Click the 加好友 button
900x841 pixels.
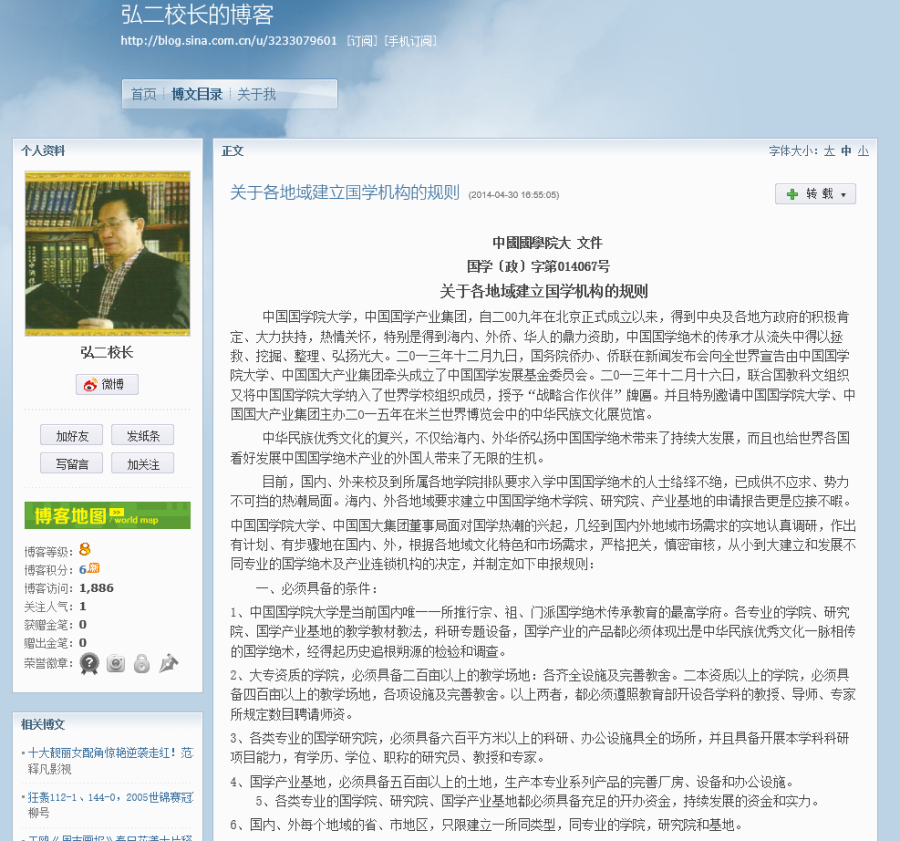coord(71,435)
